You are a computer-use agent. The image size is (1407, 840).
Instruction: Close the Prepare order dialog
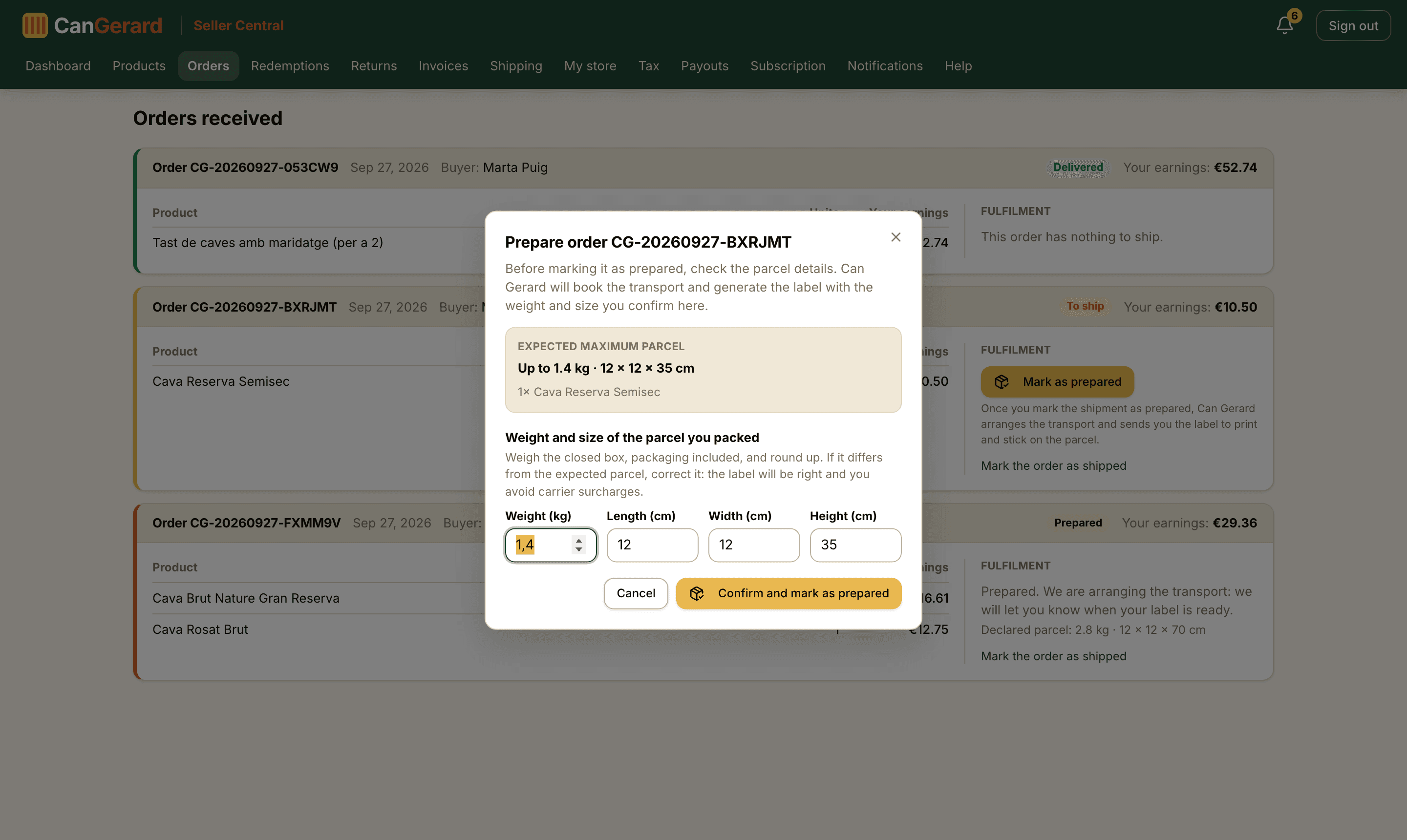[895, 237]
